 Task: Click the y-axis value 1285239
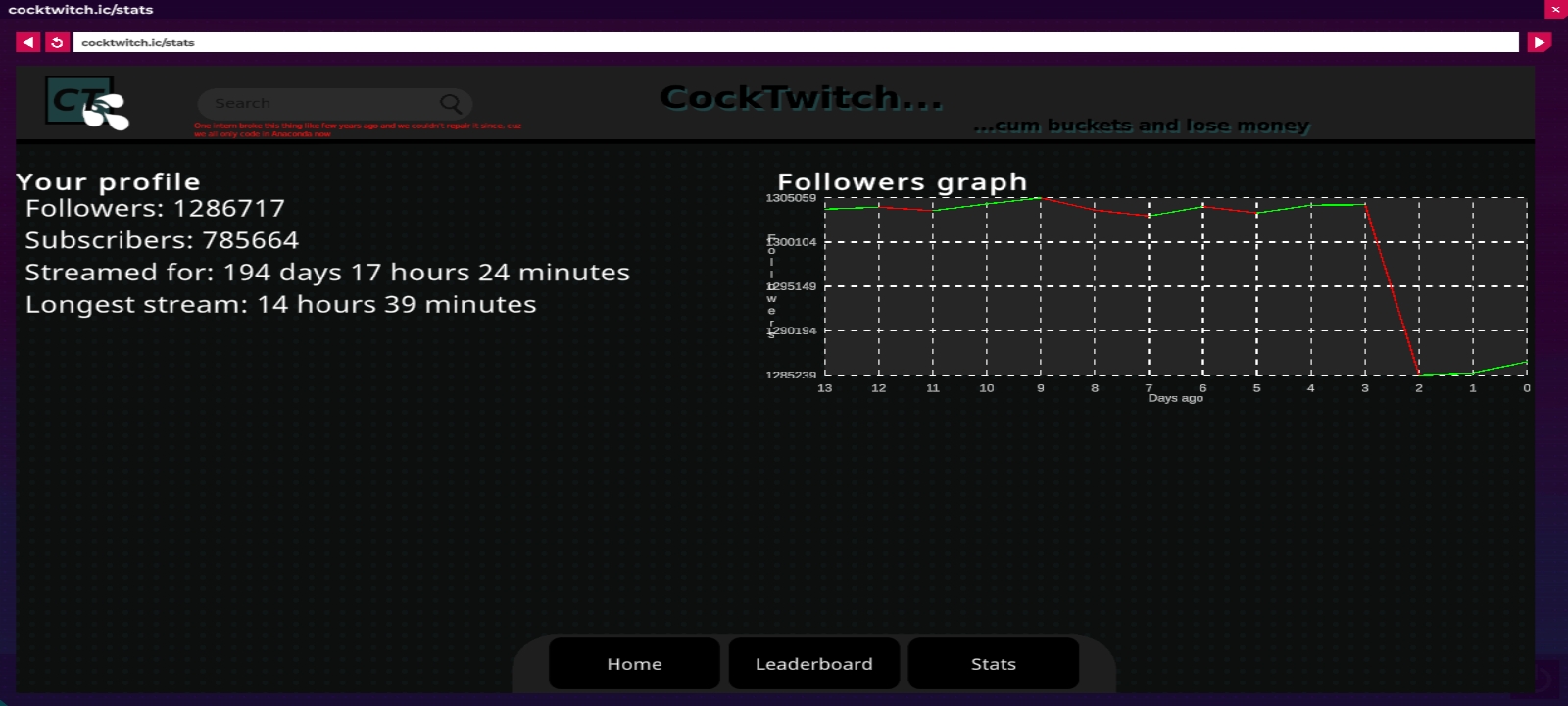coord(791,375)
